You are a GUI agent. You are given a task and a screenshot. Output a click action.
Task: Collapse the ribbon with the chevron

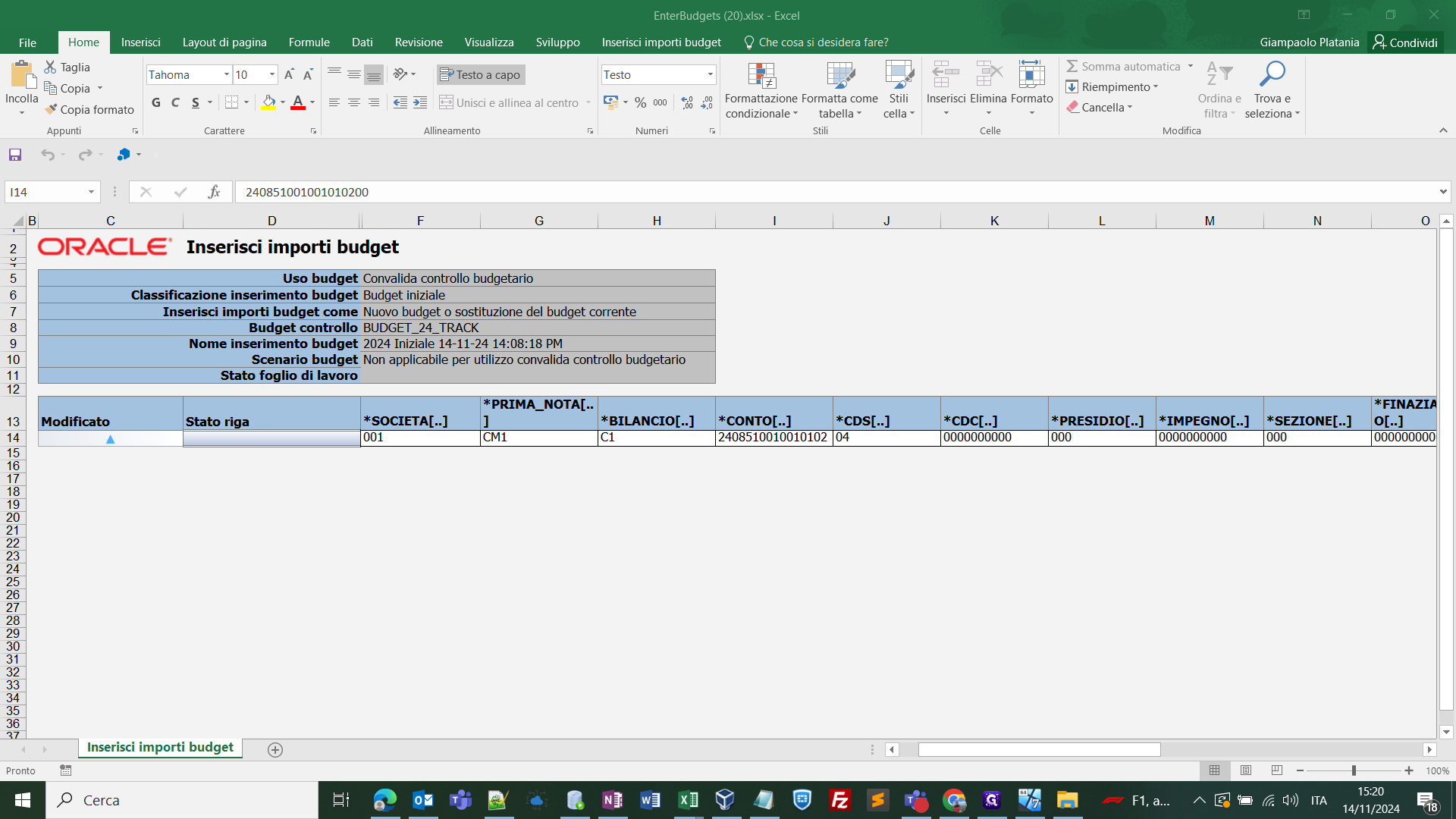[x=1443, y=130]
